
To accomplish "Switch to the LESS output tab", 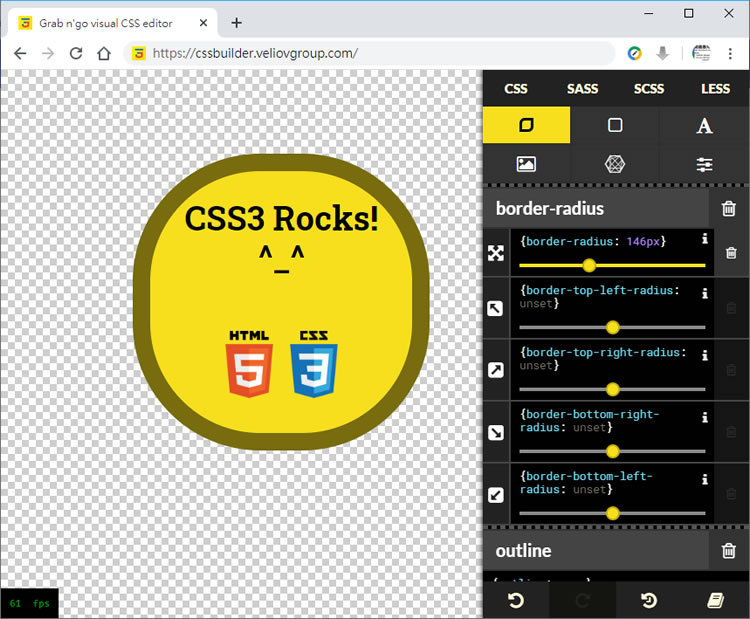I will point(715,88).
